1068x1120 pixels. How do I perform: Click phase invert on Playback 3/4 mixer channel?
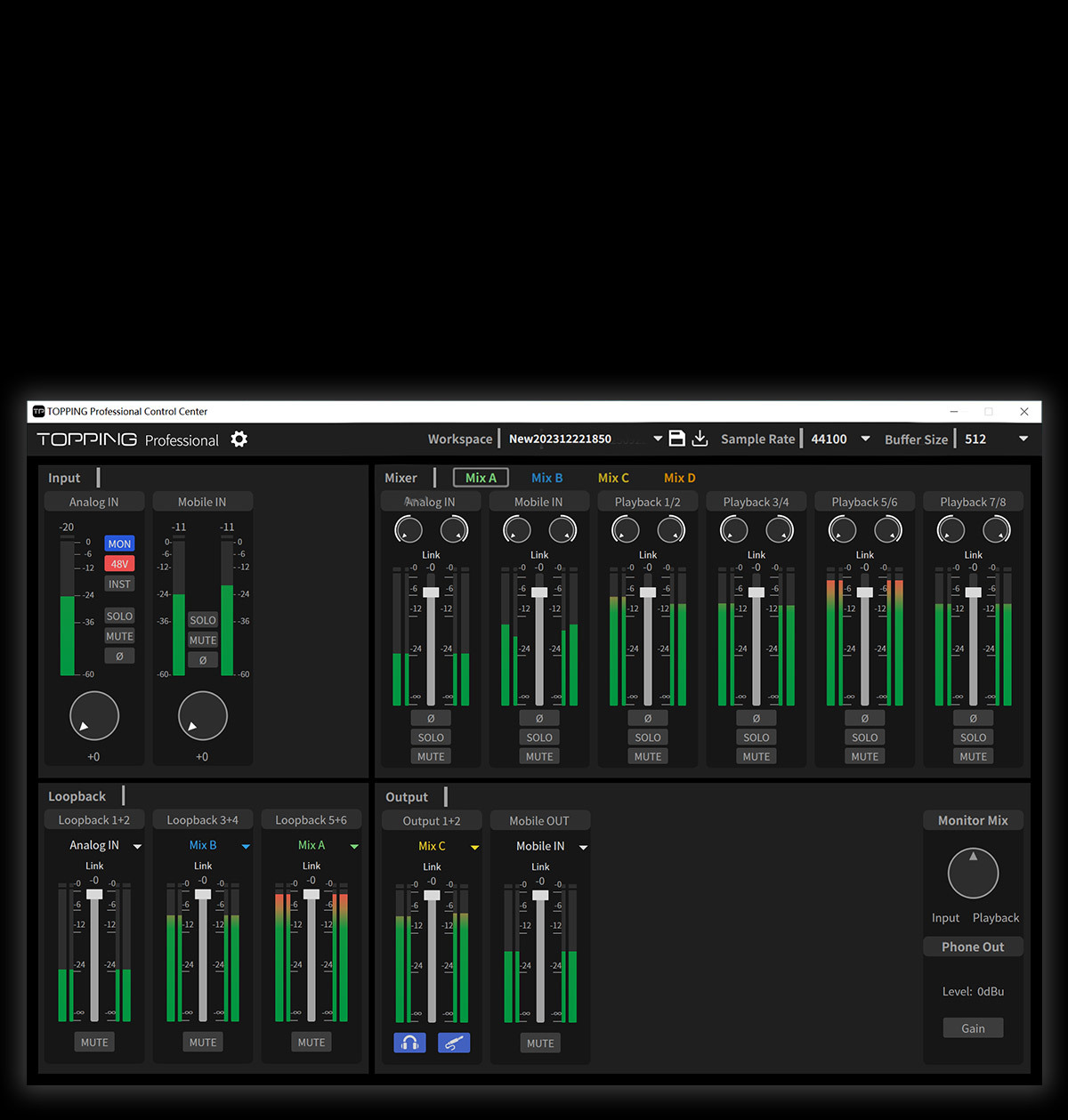click(756, 718)
